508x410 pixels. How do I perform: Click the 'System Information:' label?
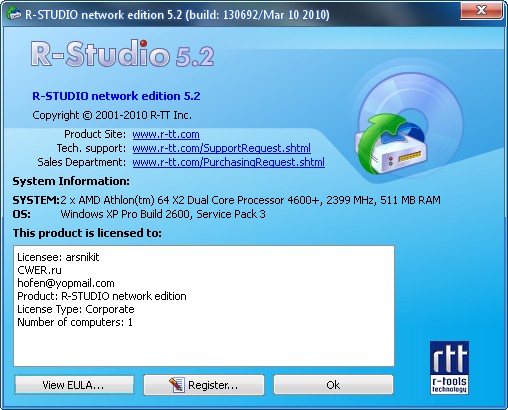(x=71, y=181)
